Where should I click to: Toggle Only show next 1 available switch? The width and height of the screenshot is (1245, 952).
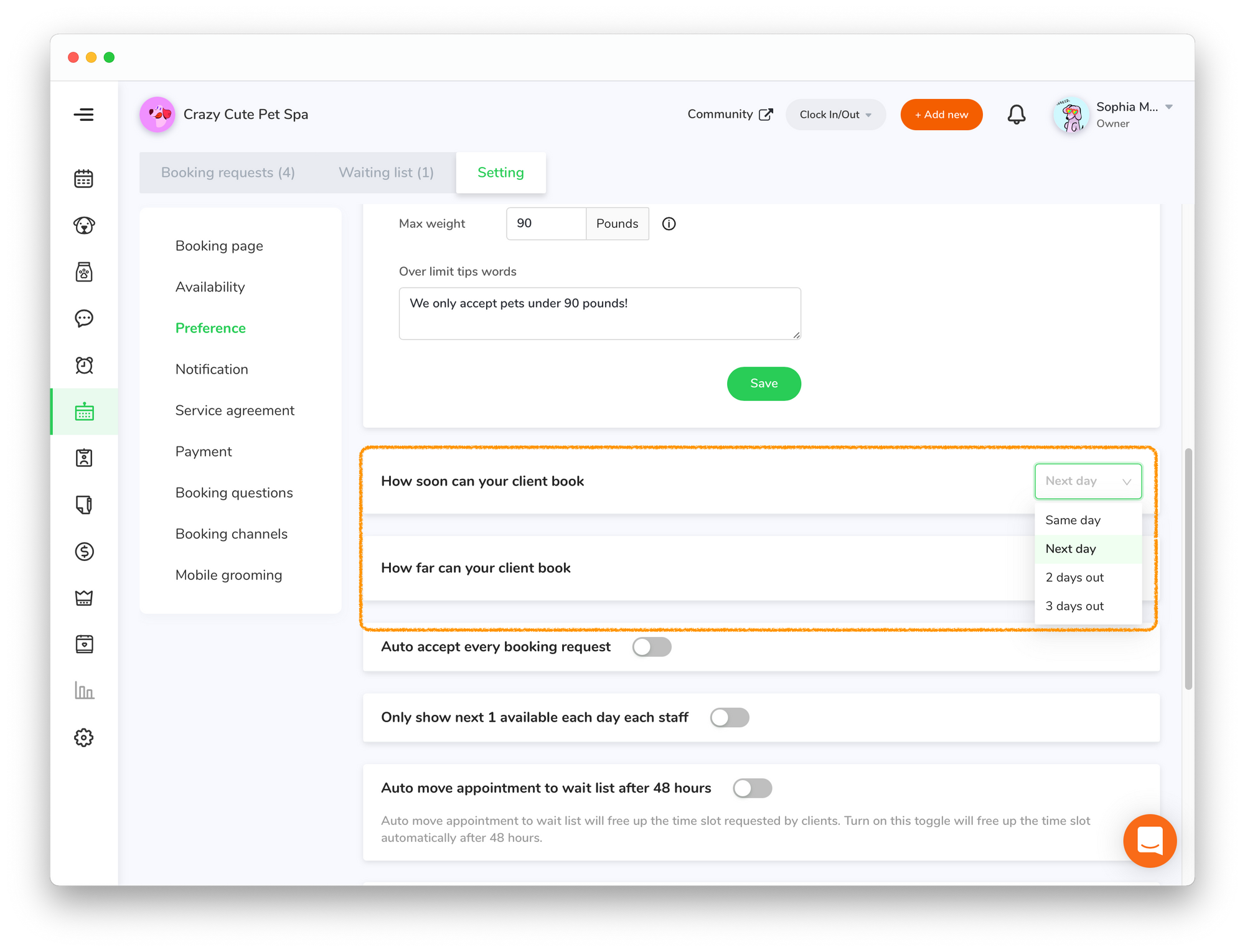point(730,717)
